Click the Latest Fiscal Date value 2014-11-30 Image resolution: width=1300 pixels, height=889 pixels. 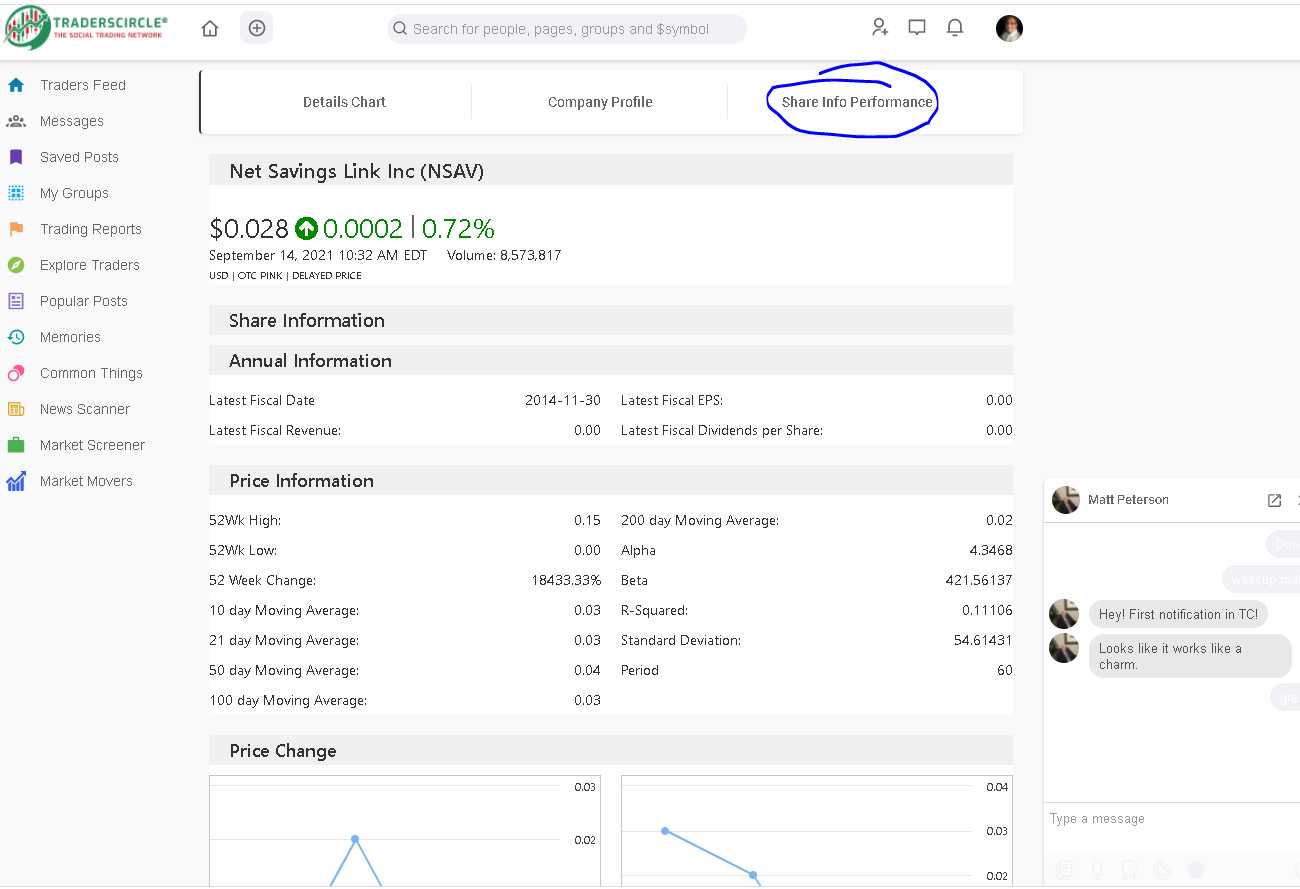click(563, 400)
